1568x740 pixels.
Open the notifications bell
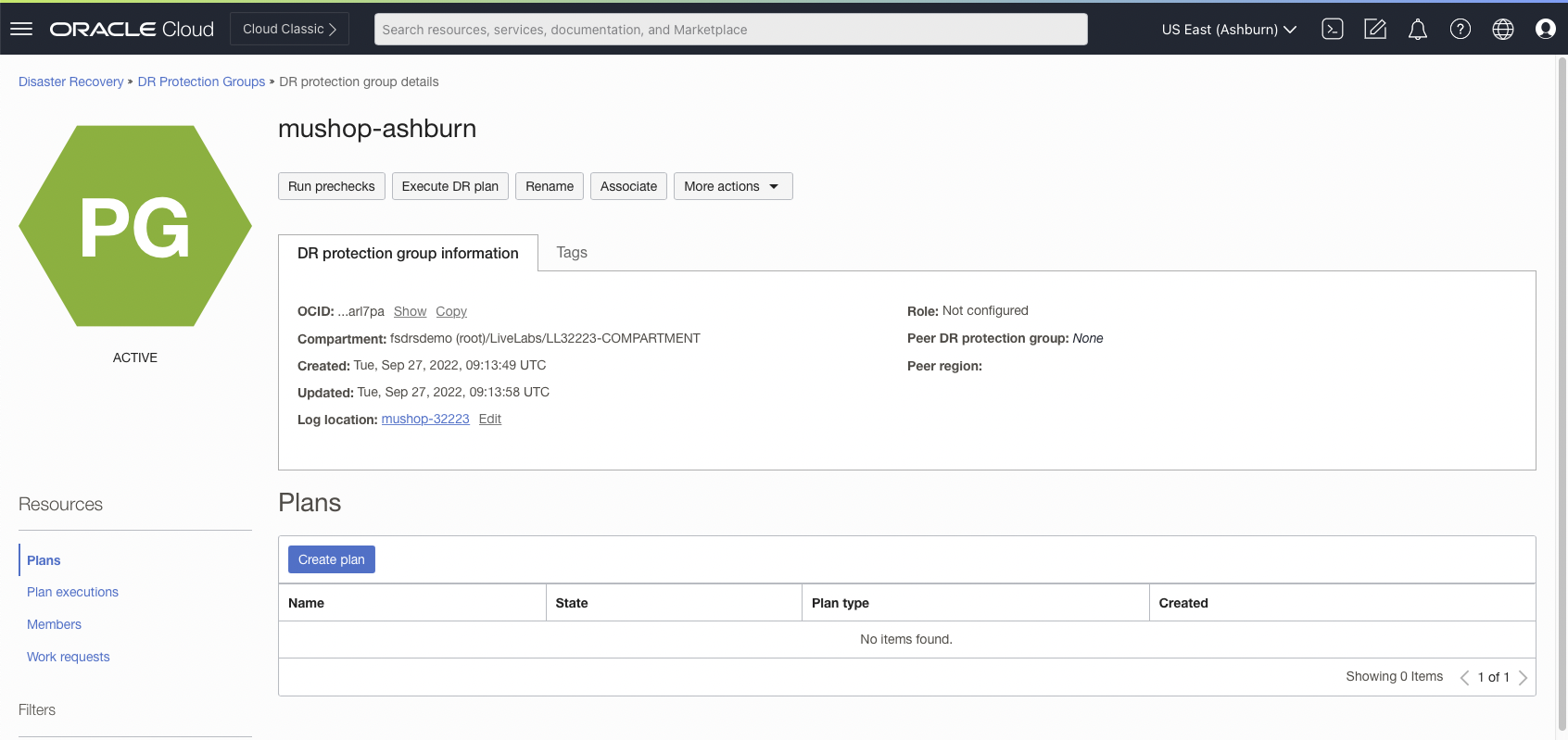tap(1417, 30)
